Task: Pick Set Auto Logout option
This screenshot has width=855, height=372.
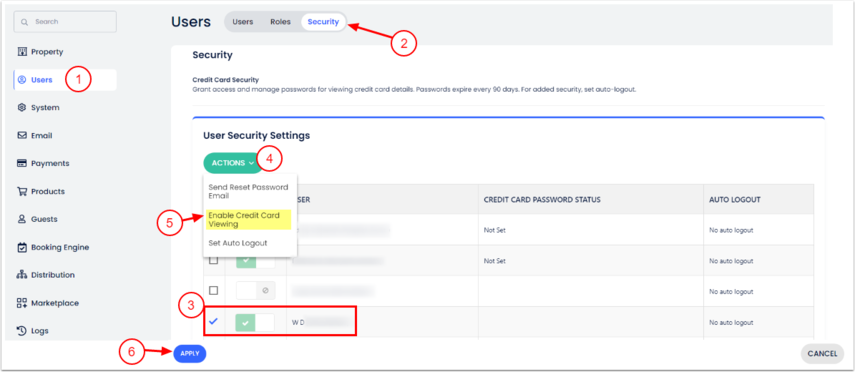Action: point(238,243)
